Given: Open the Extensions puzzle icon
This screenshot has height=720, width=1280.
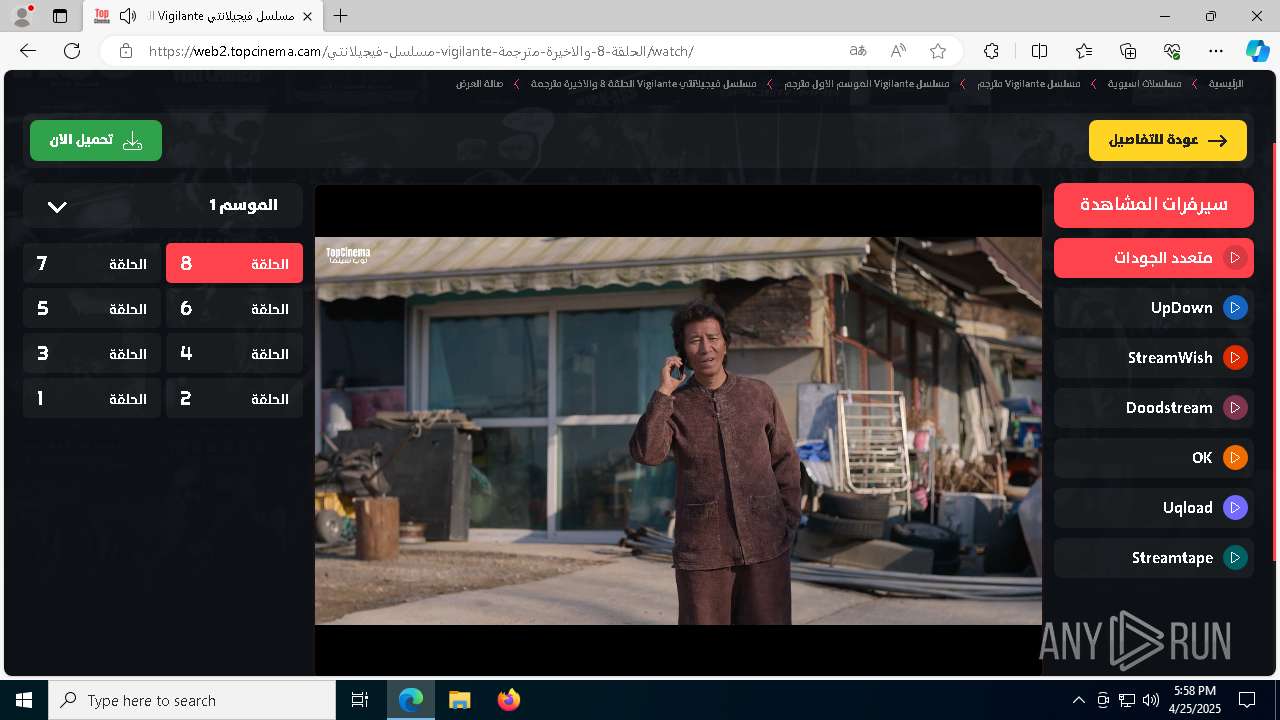Looking at the screenshot, I should tap(991, 51).
